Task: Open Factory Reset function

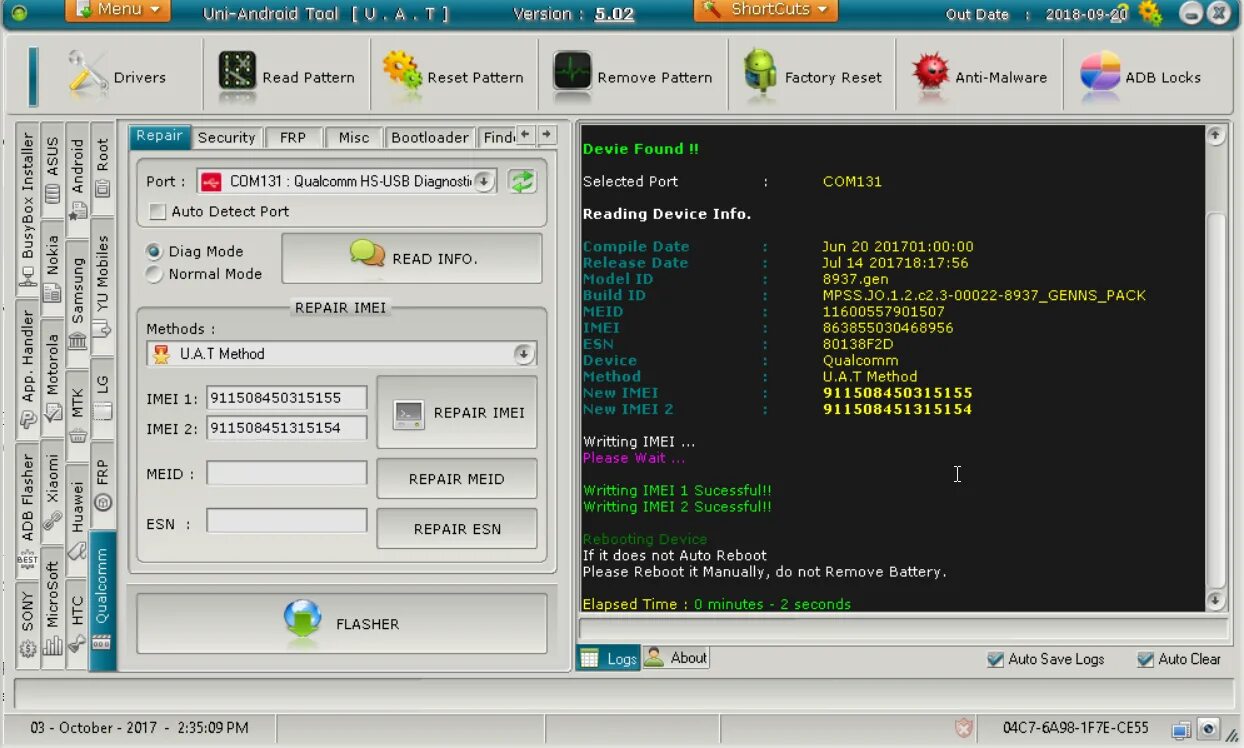Action: (x=812, y=77)
